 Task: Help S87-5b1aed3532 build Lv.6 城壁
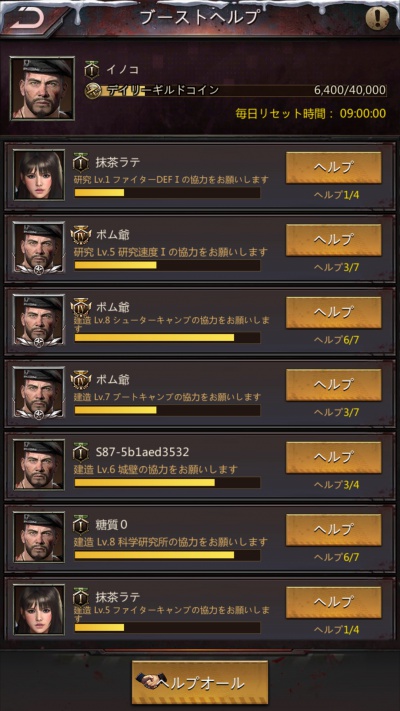[333, 458]
